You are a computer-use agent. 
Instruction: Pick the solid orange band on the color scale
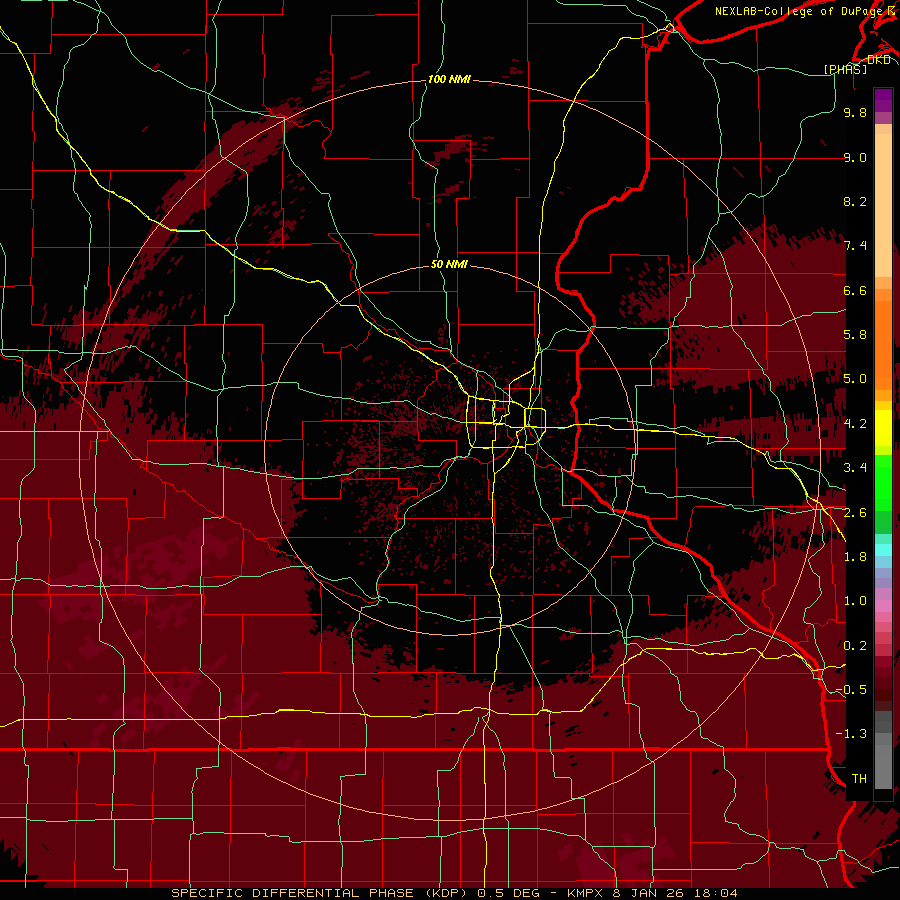pos(883,346)
